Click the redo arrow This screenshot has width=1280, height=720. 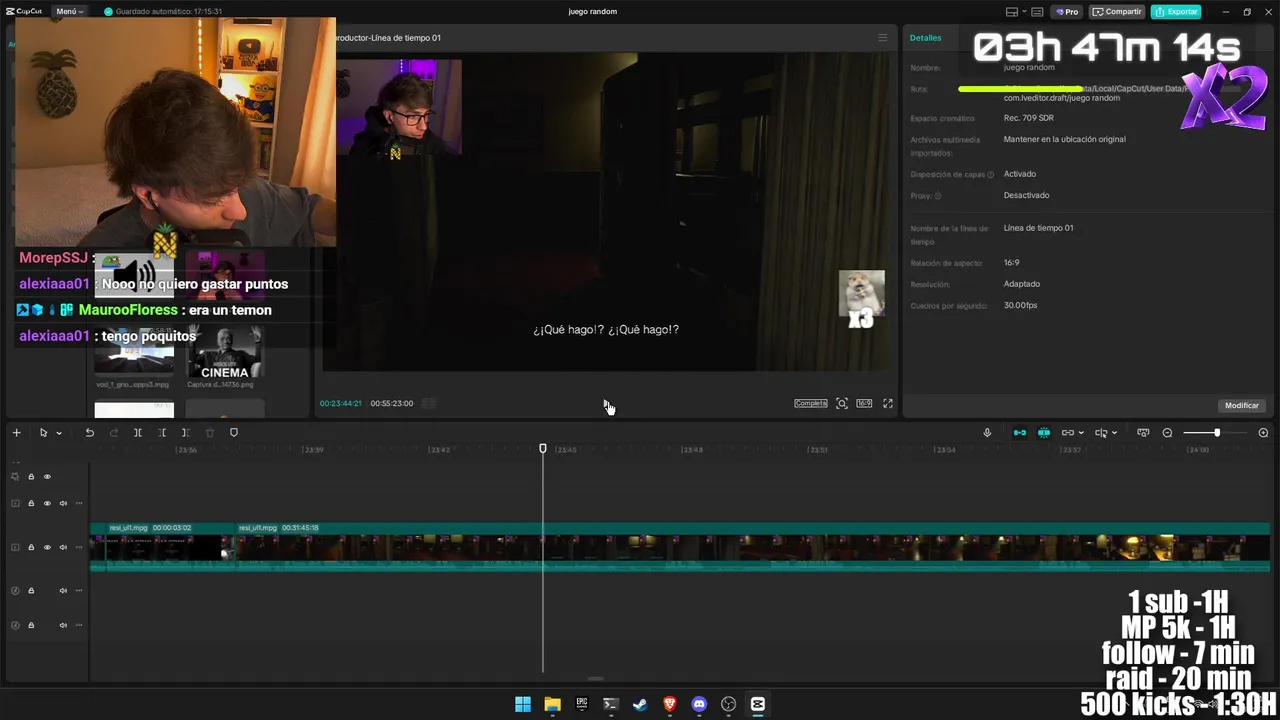pyautogui.click(x=113, y=433)
